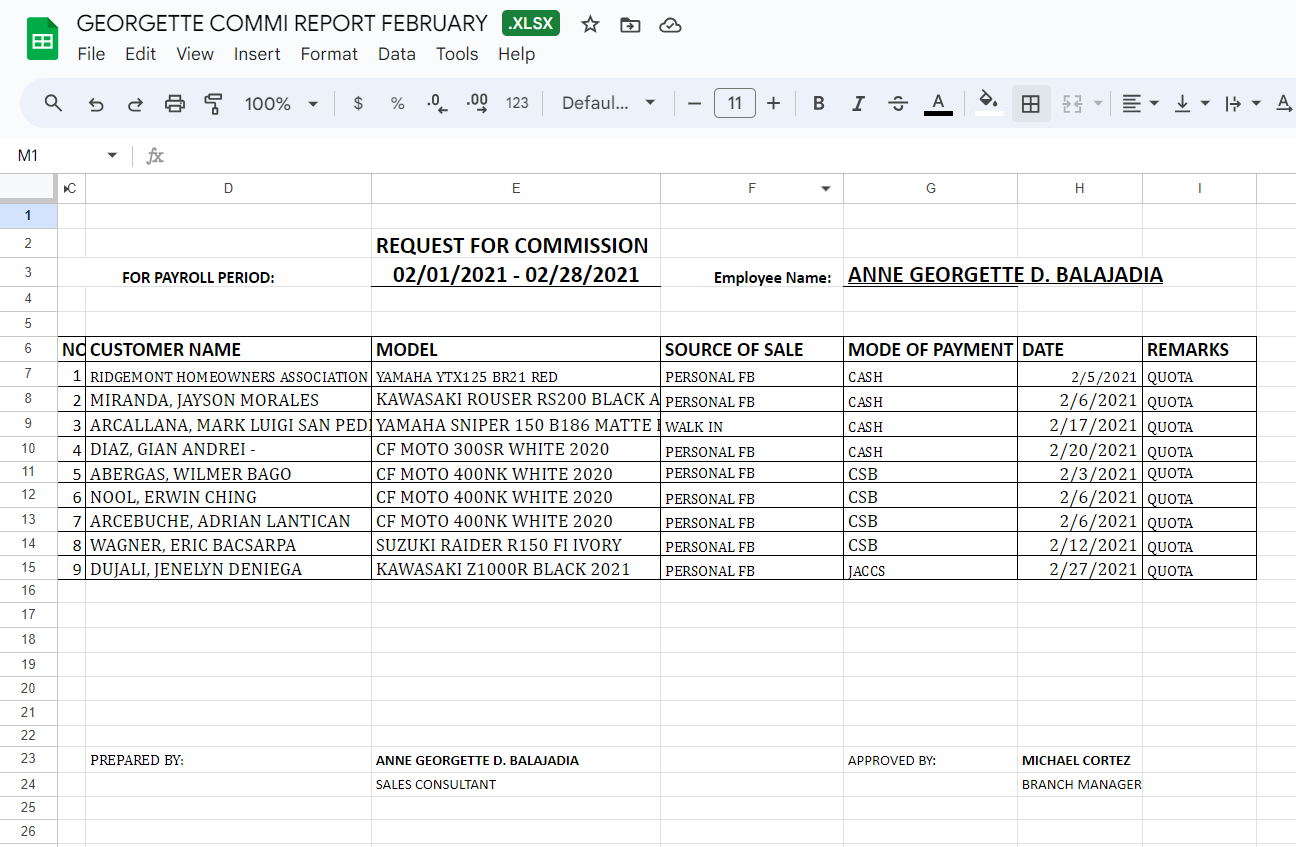Open vertical align dropdown
This screenshot has height=847, width=1296.
click(1191, 103)
